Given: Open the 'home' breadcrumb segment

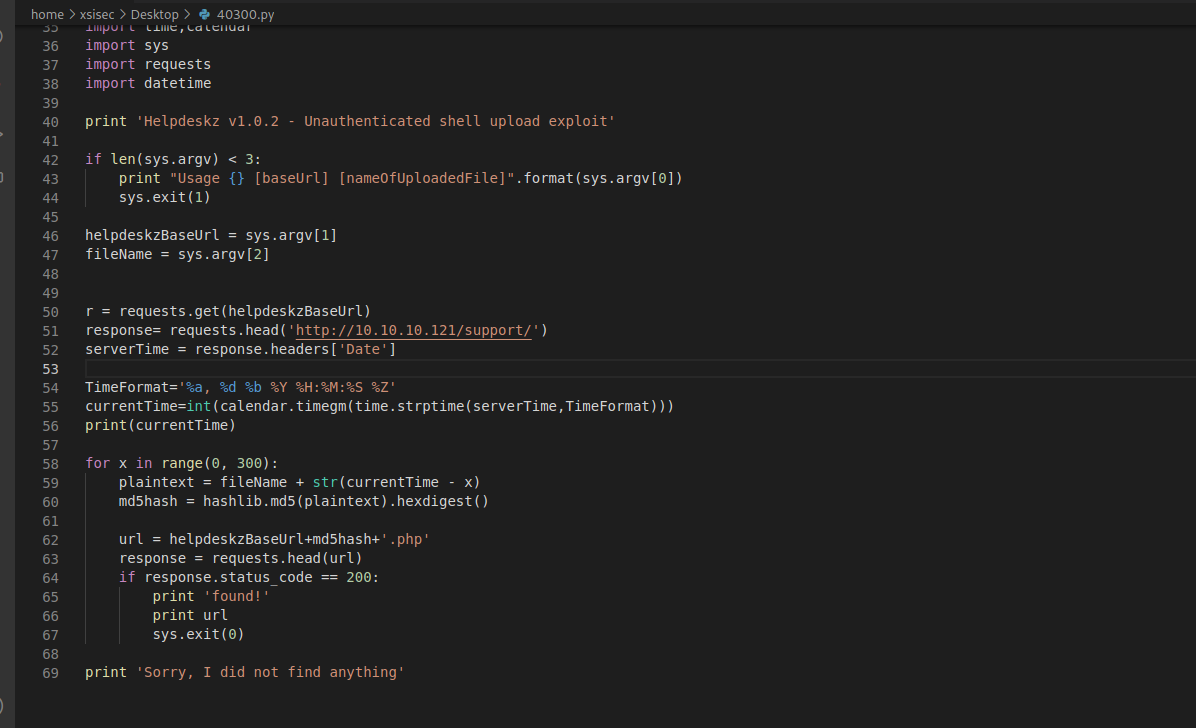Looking at the screenshot, I should 47,14.
